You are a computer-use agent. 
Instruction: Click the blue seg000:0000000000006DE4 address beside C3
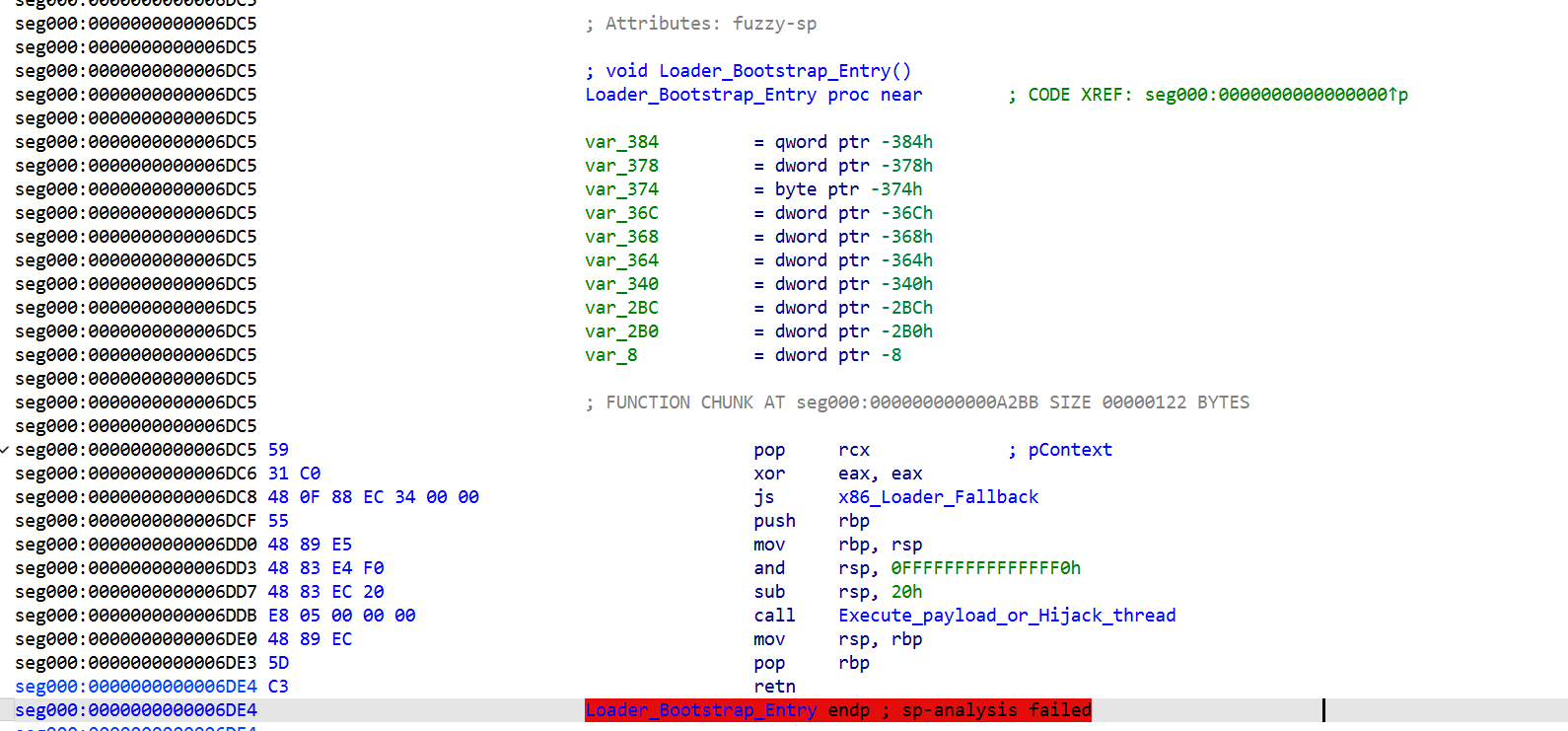coord(135,687)
